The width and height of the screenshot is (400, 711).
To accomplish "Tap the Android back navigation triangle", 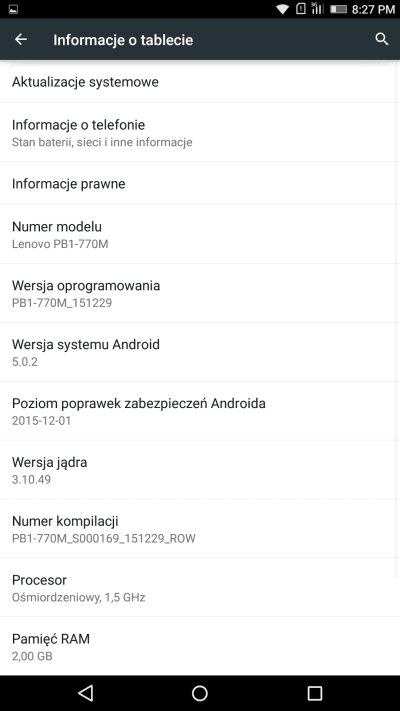I will 85,692.
